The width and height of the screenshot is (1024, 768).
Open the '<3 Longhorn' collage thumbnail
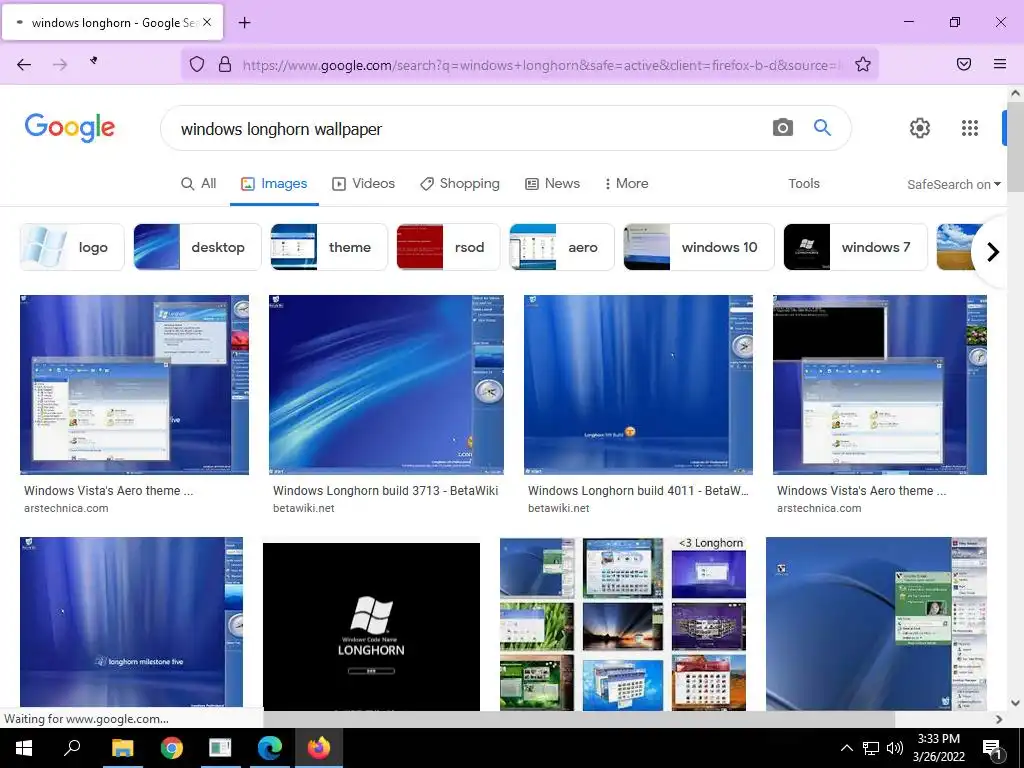623,624
